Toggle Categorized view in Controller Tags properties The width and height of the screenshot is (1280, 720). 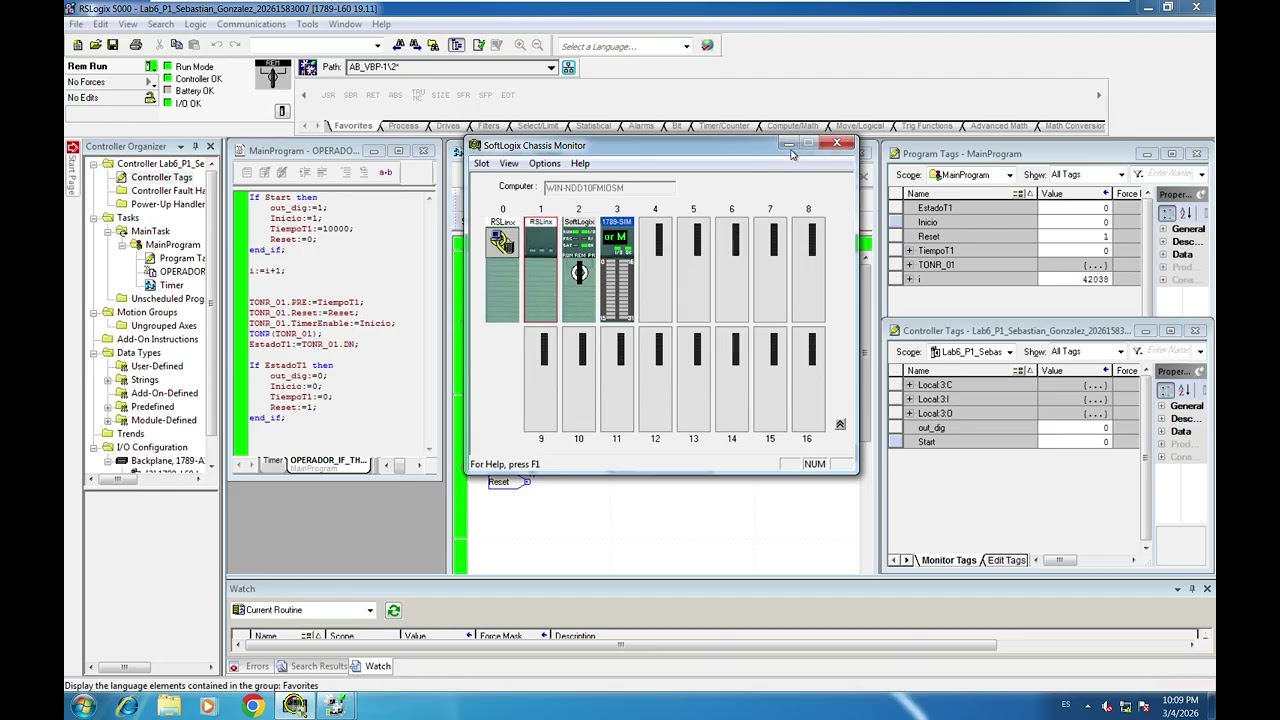[1167, 390]
